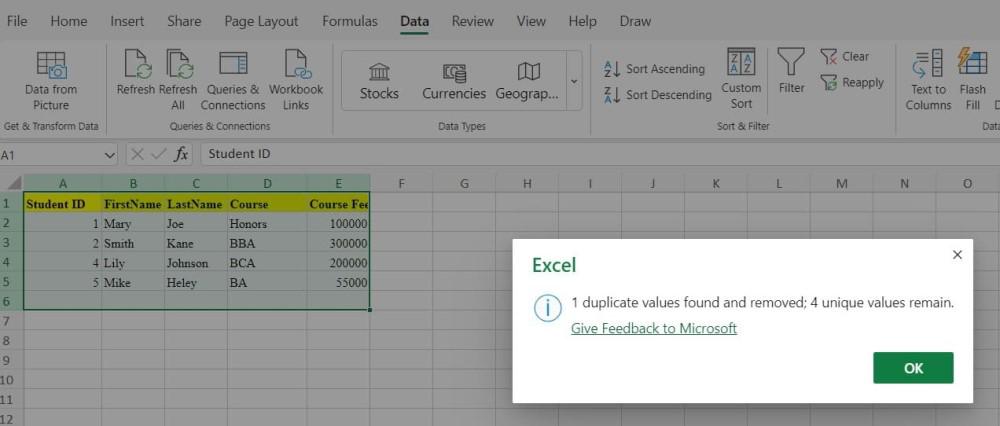Screen dimensions: 1000x426
Task: Click the Student ID header cell
Action: 62,205
